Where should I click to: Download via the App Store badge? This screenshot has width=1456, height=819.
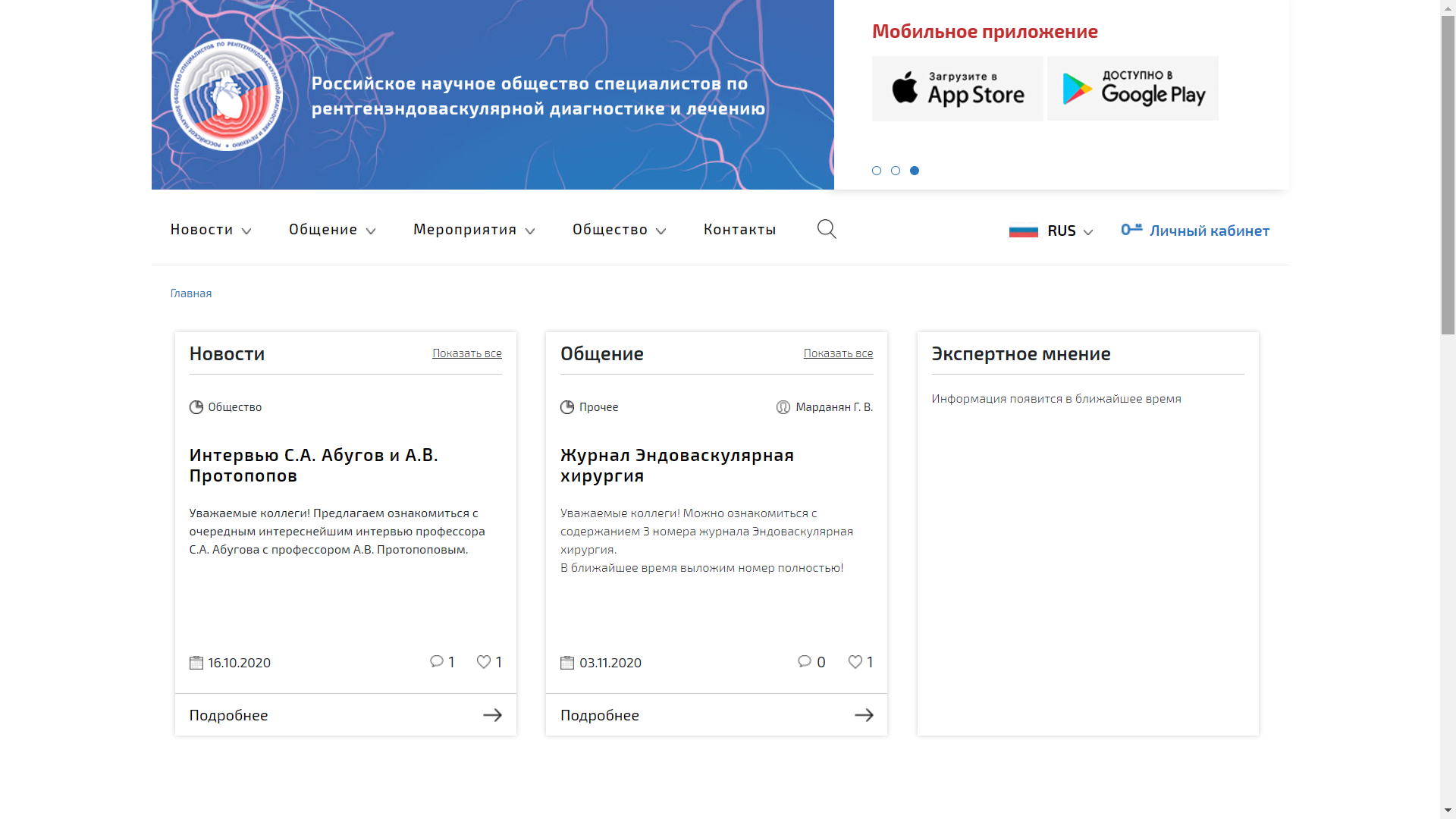pyautogui.click(x=958, y=89)
